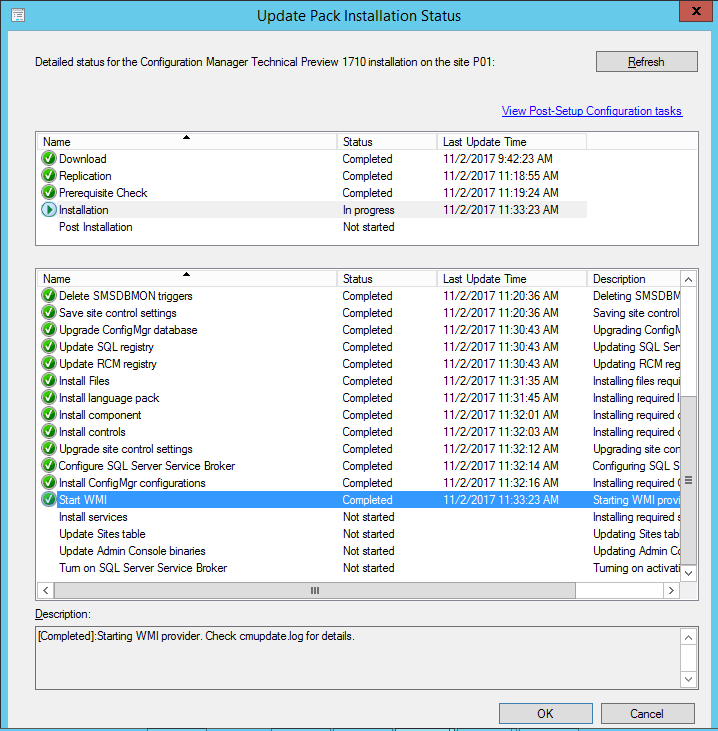The width and height of the screenshot is (718, 731).
Task: Click Description box scroll up arrow
Action: coord(688,637)
